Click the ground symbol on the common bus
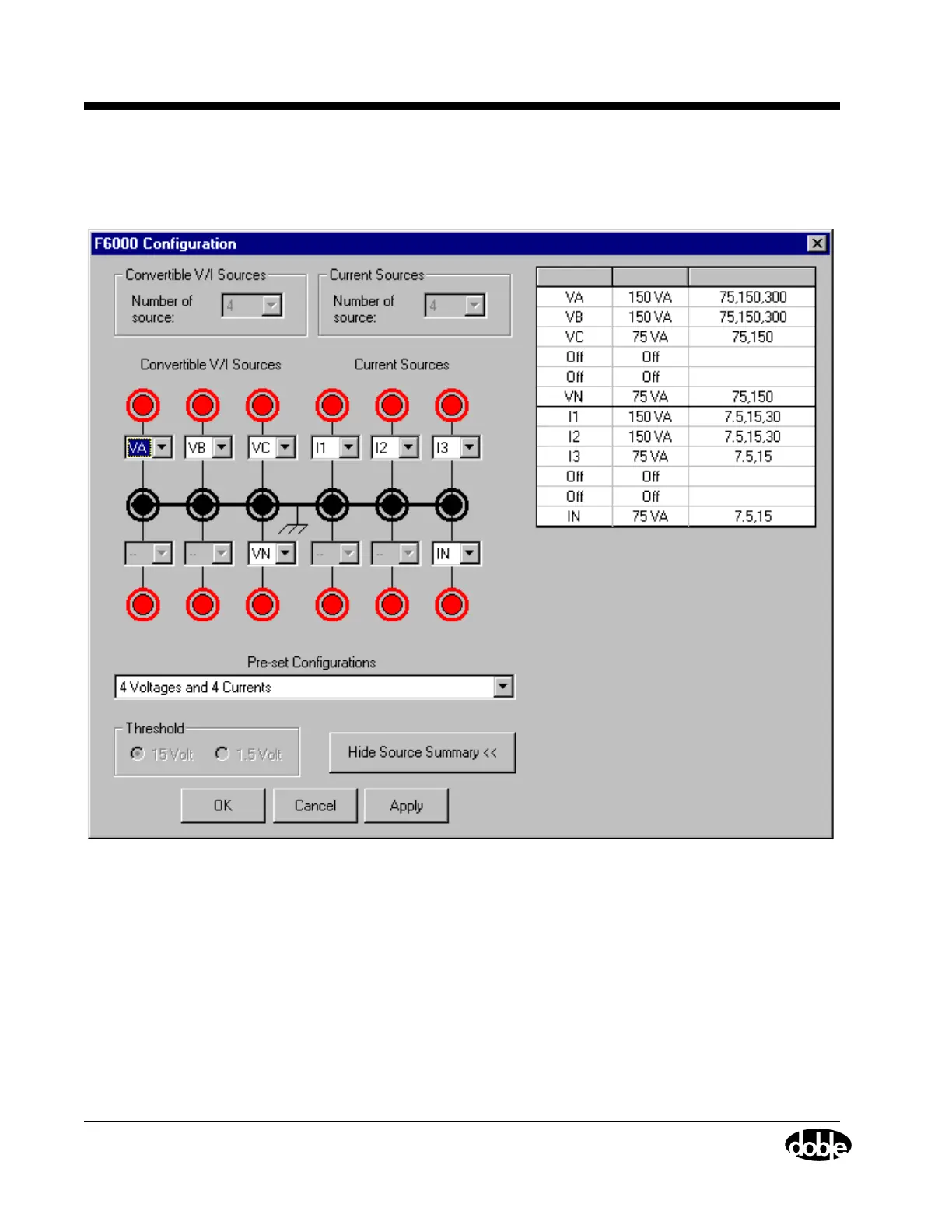This screenshot has height=1232, width=952. pos(294,521)
